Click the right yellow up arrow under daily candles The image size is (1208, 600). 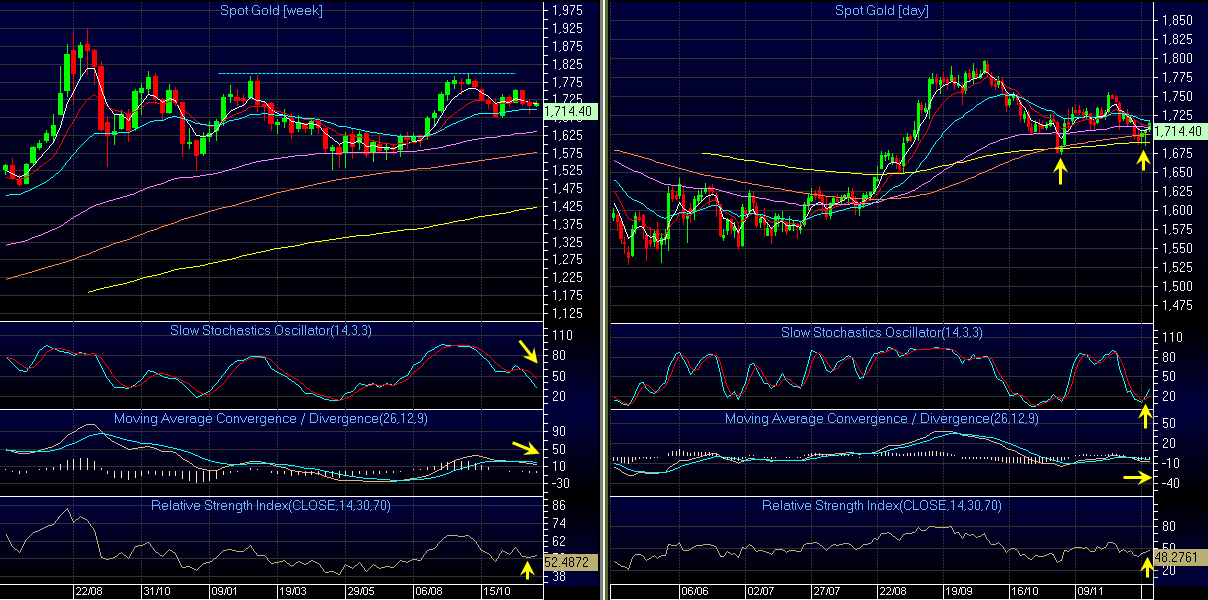(1144, 158)
